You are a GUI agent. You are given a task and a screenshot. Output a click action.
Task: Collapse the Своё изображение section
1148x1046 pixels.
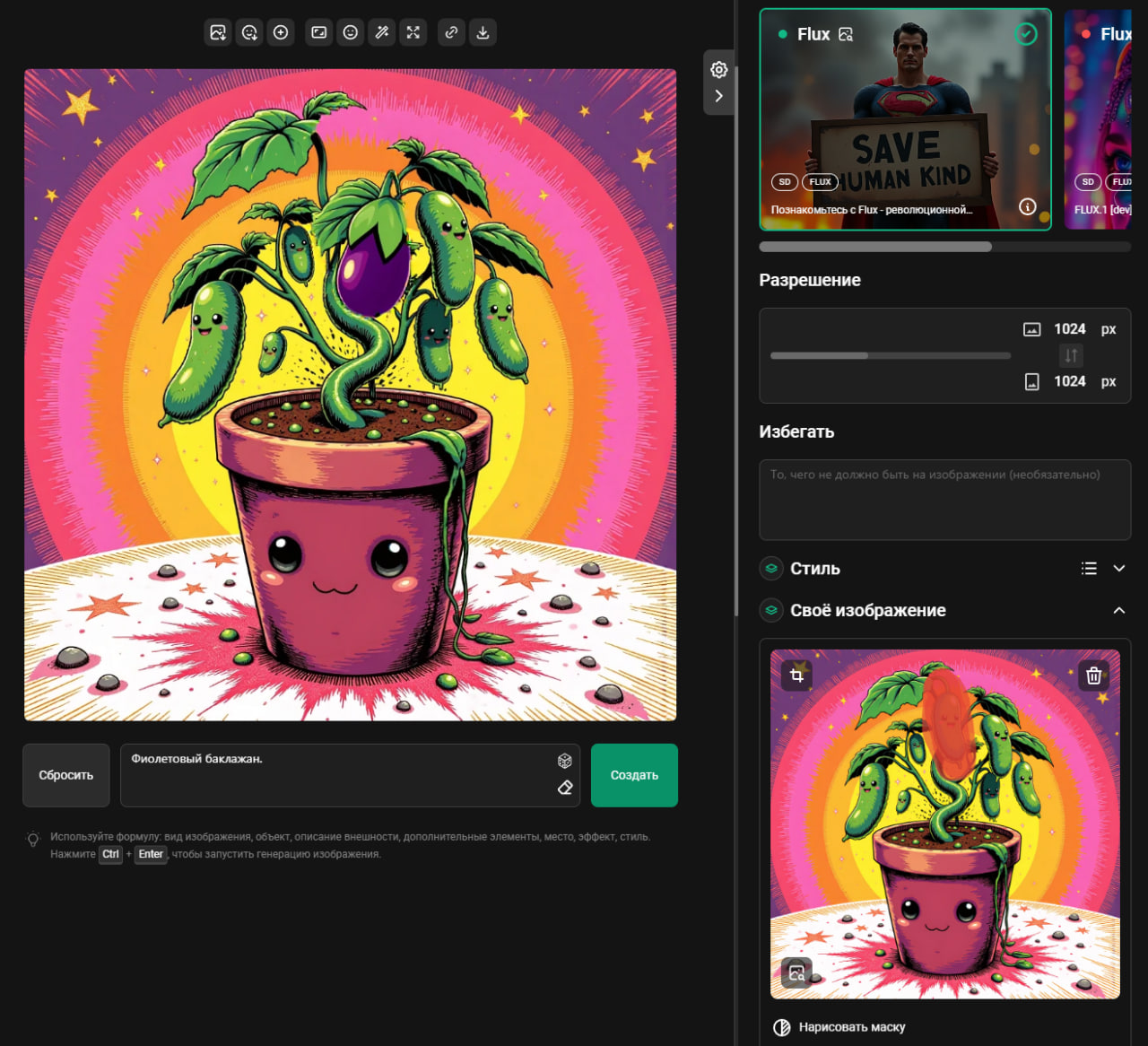pyautogui.click(x=1119, y=610)
